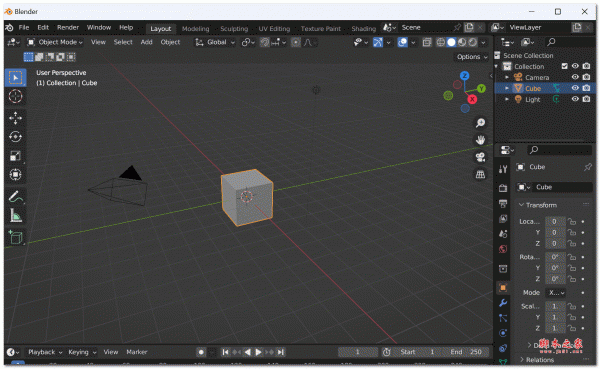Hide the Light in viewport

coord(575,99)
